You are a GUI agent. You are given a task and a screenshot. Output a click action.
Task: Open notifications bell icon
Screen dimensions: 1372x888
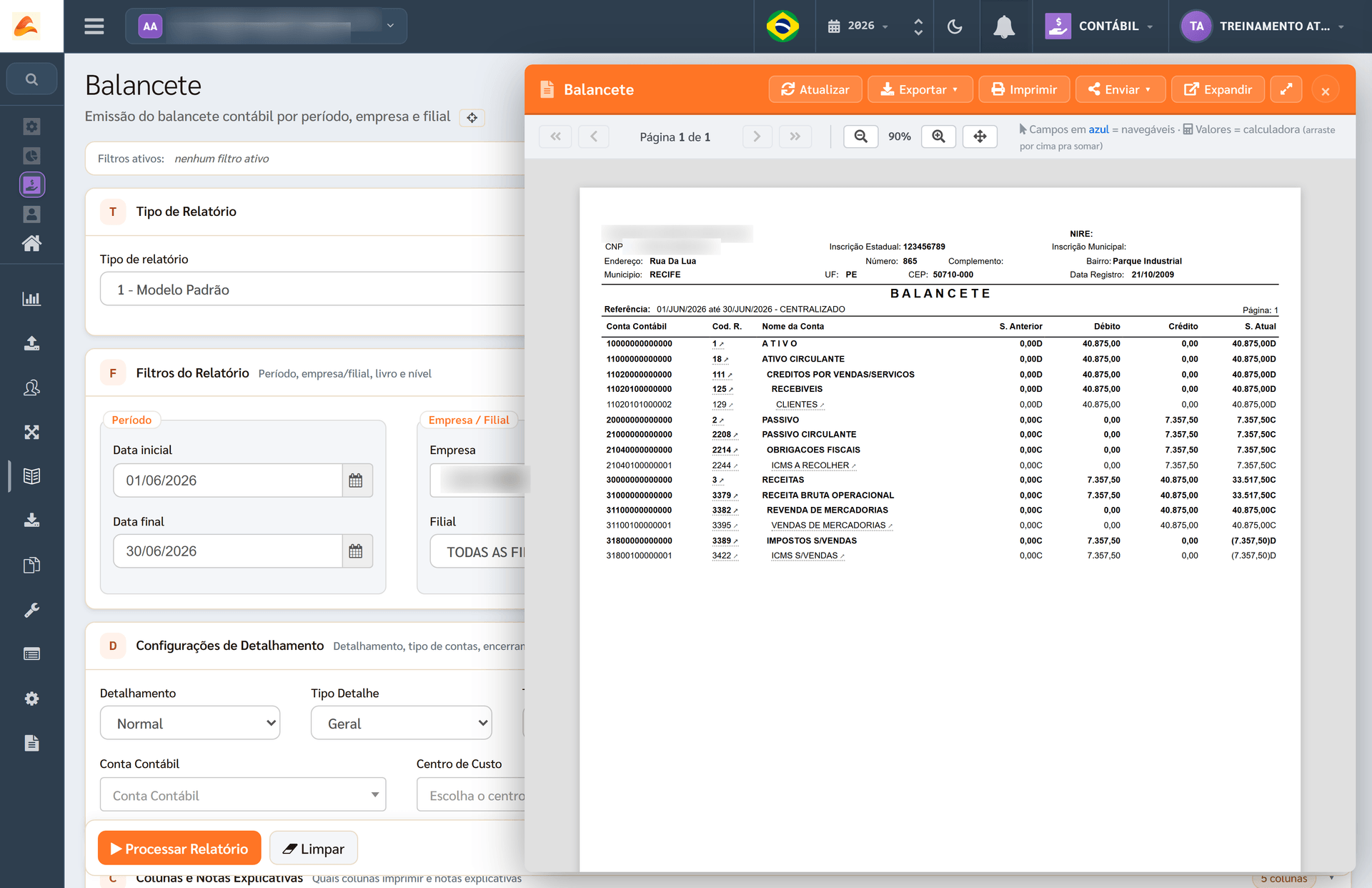[1004, 26]
